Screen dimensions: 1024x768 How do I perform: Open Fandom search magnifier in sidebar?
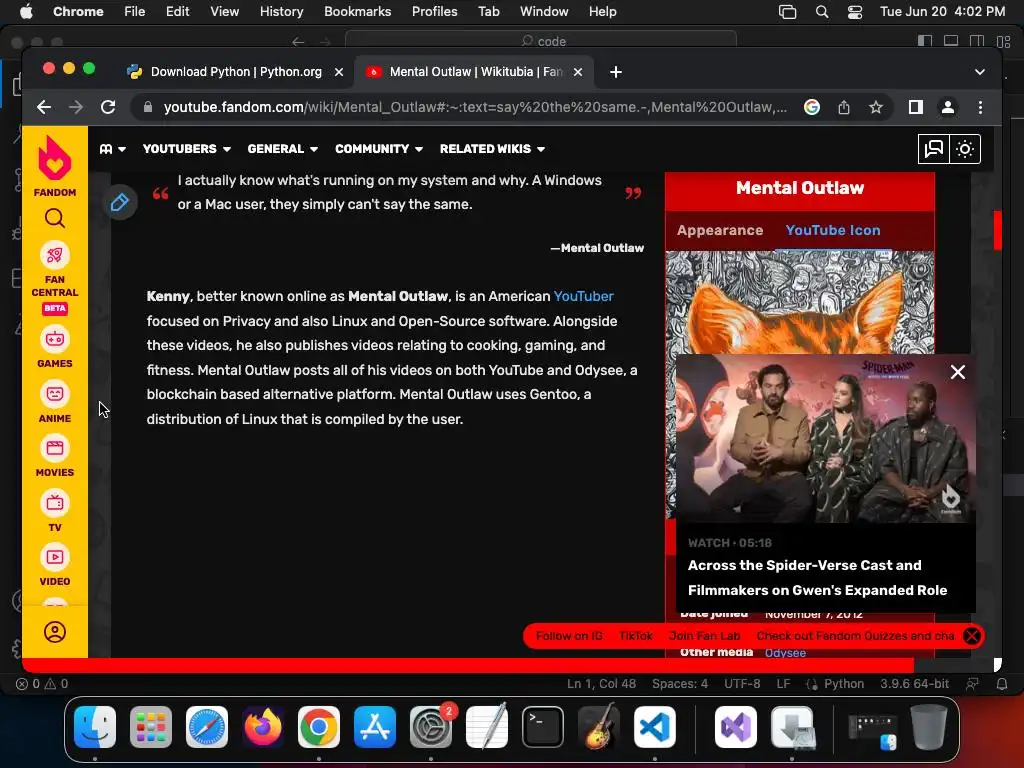tap(55, 218)
